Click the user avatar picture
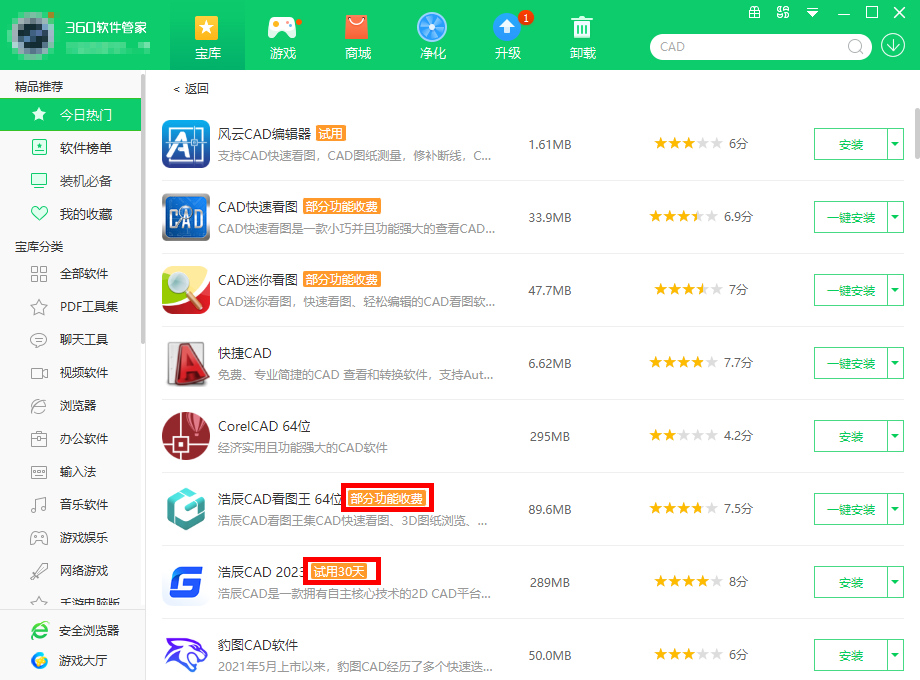 [x=33, y=34]
